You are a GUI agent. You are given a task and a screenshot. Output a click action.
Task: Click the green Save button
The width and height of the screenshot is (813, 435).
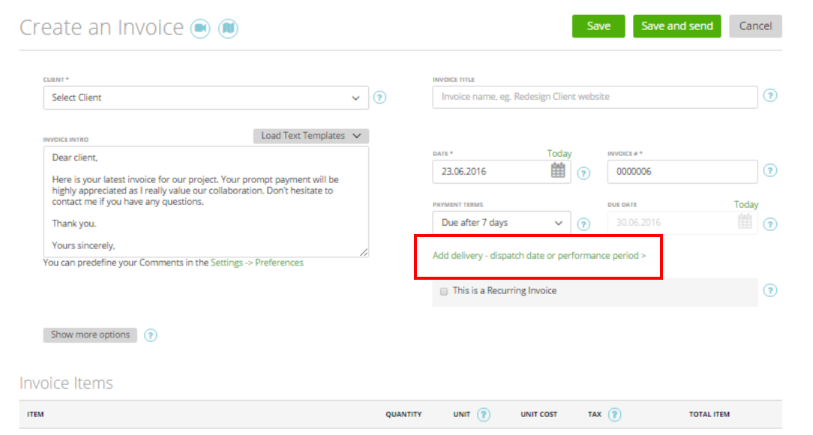598,26
